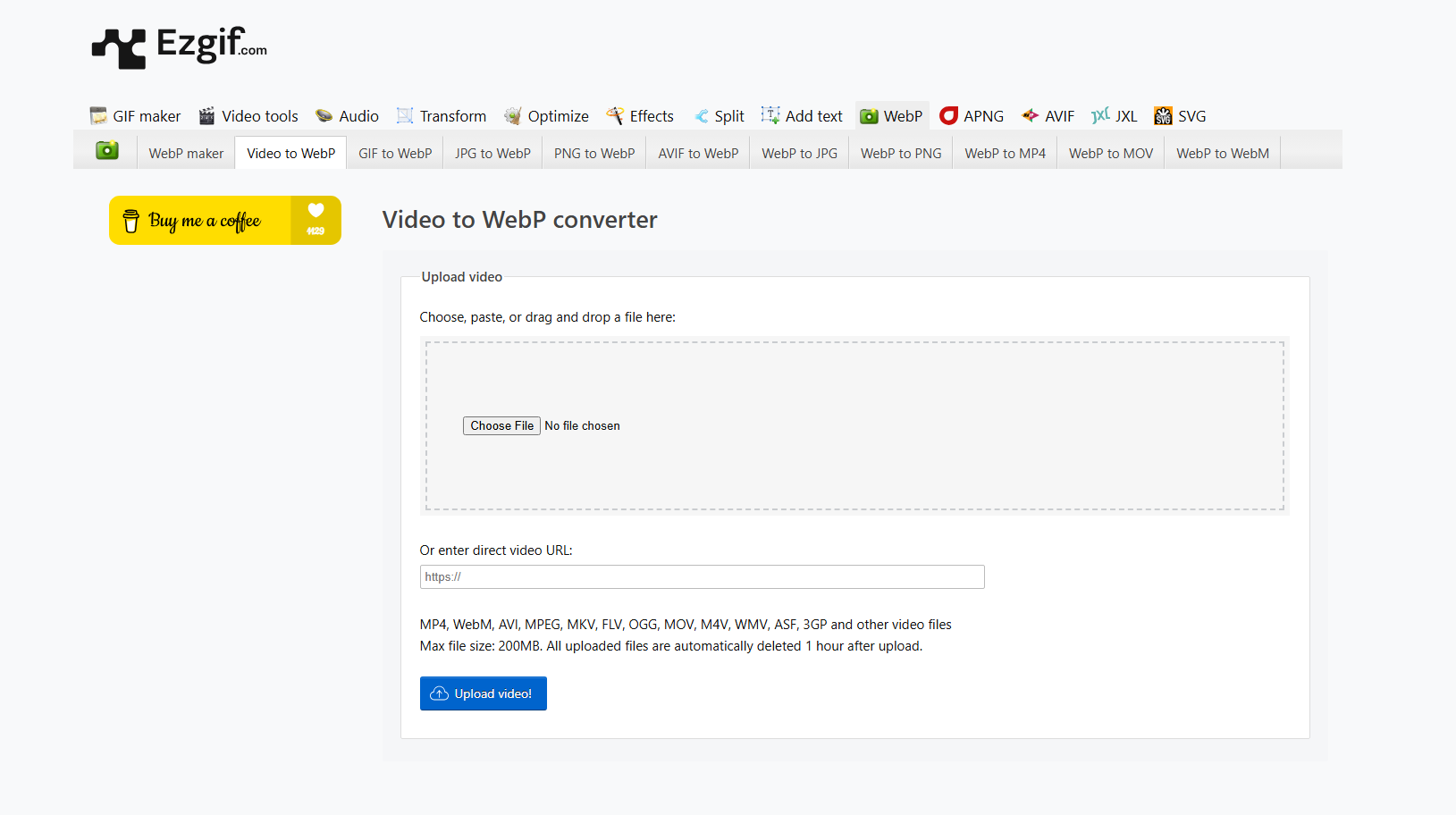Open the AVIF tools icon
This screenshot has width=1456, height=815.
point(1031,115)
